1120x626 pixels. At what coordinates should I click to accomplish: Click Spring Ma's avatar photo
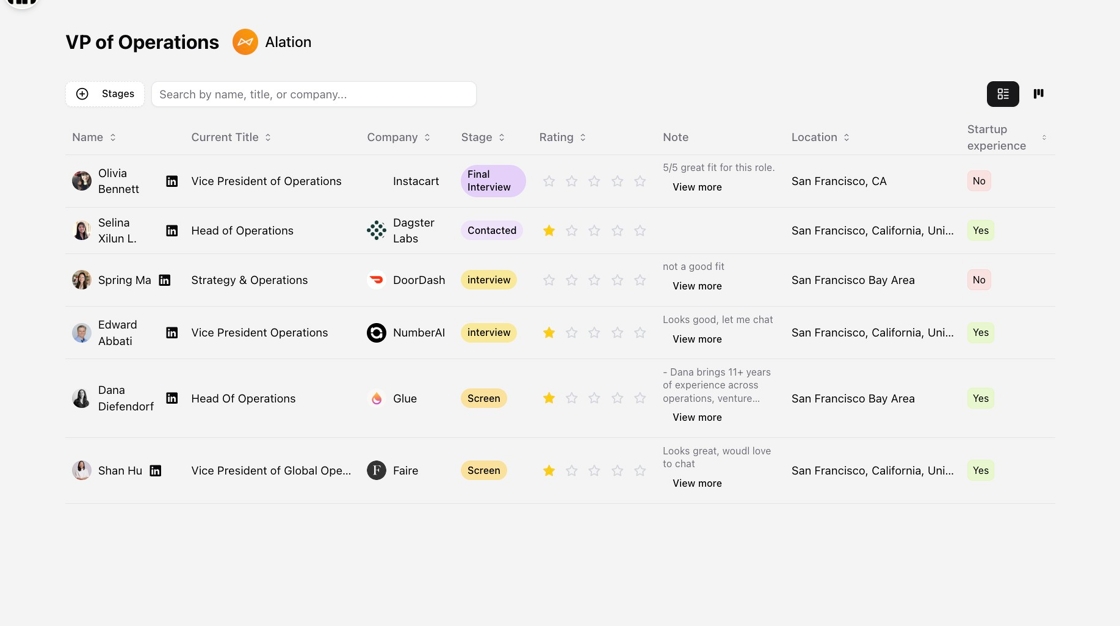click(x=81, y=280)
